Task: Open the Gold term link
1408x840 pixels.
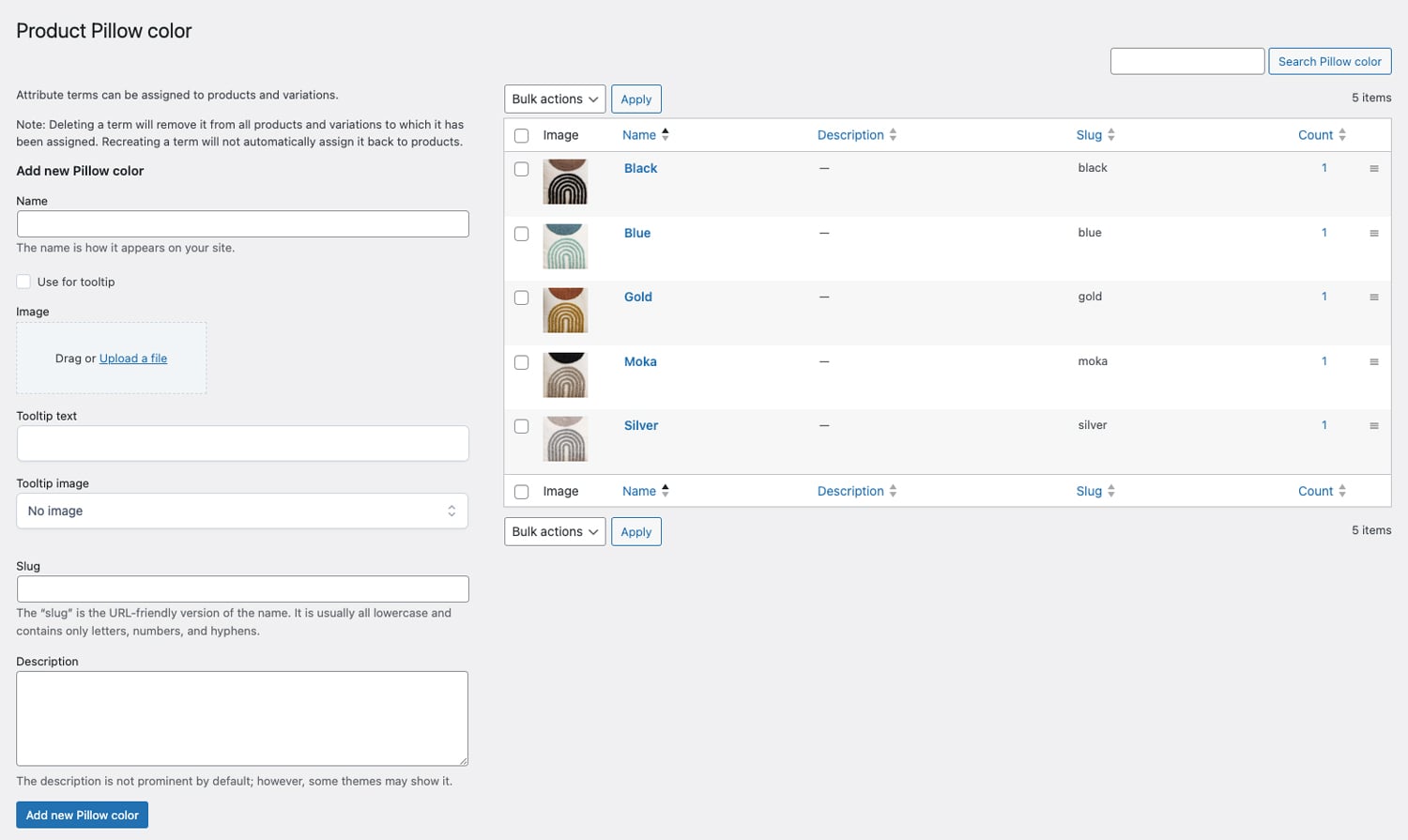Action: pos(638,297)
